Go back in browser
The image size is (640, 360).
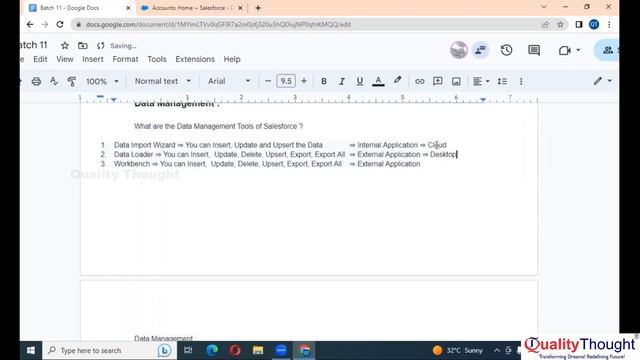click(x=30, y=24)
